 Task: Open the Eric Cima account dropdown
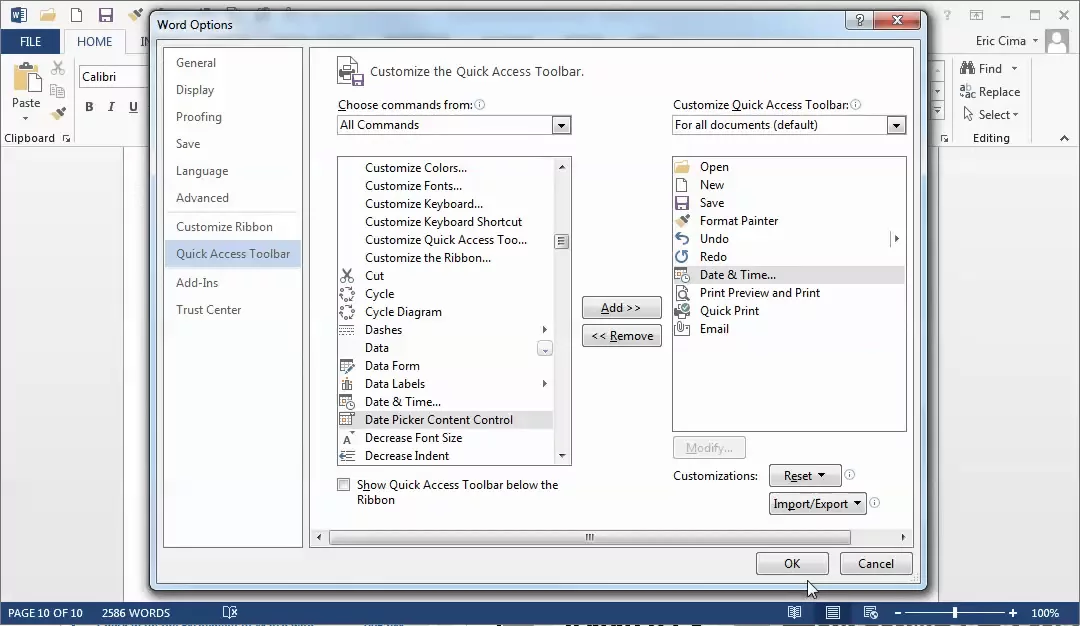[1006, 41]
